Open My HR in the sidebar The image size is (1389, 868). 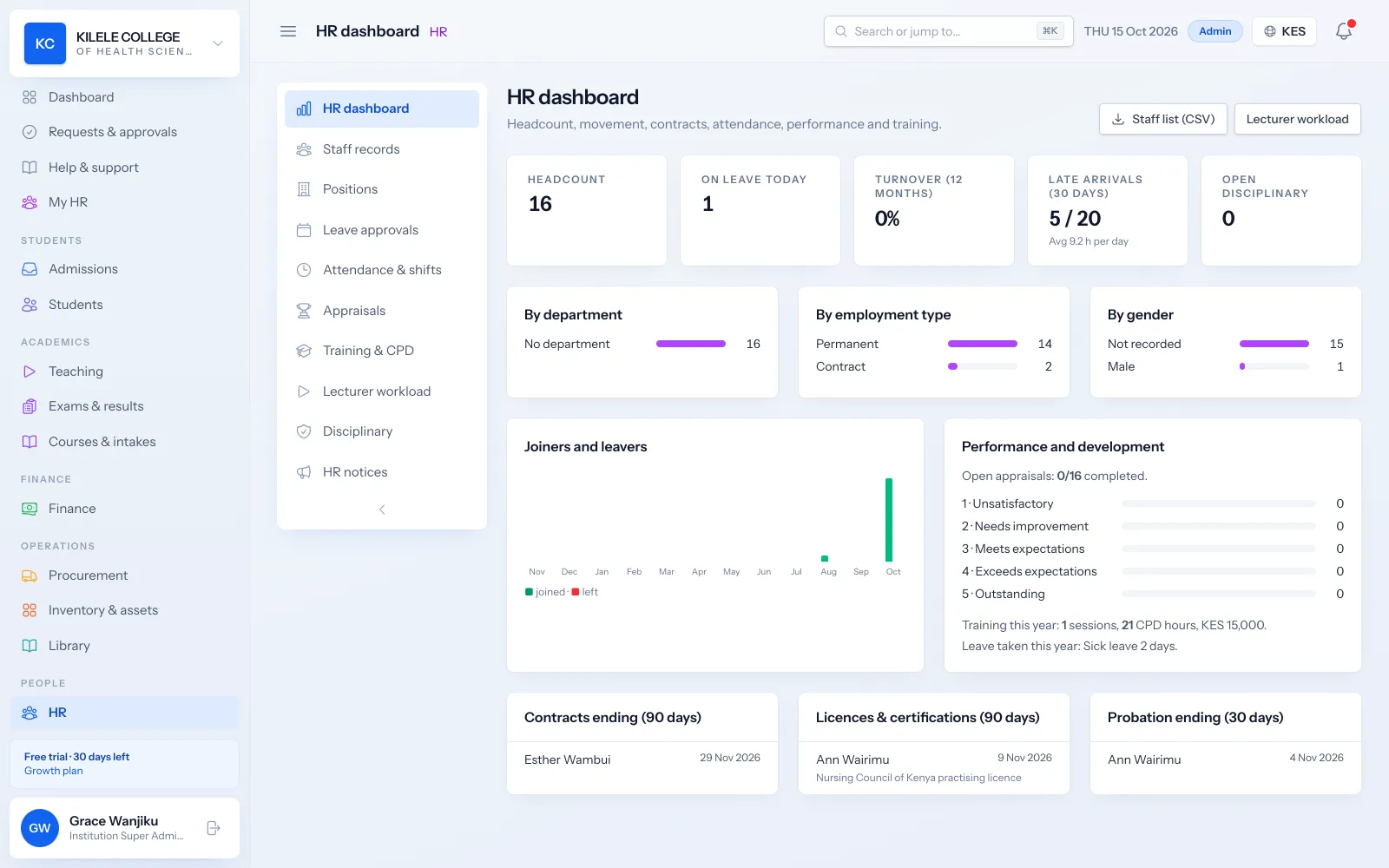pos(125,202)
